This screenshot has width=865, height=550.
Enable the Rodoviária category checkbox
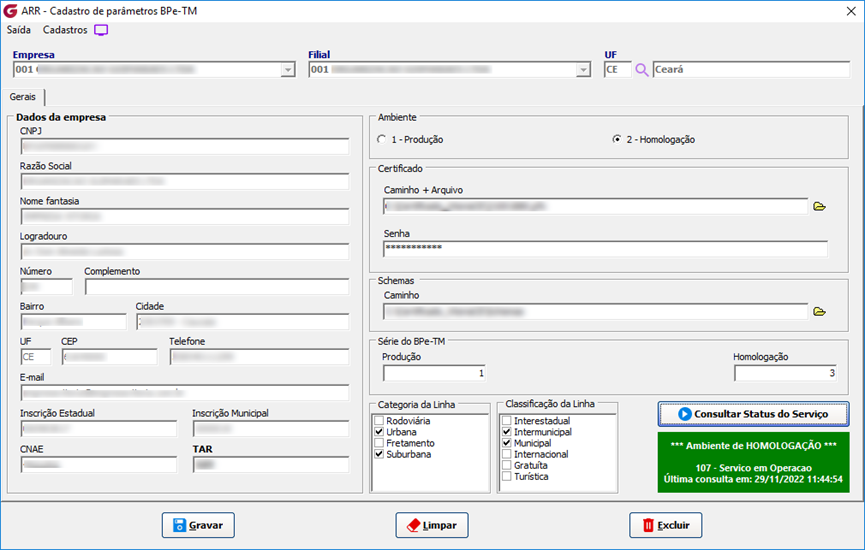[379, 421]
